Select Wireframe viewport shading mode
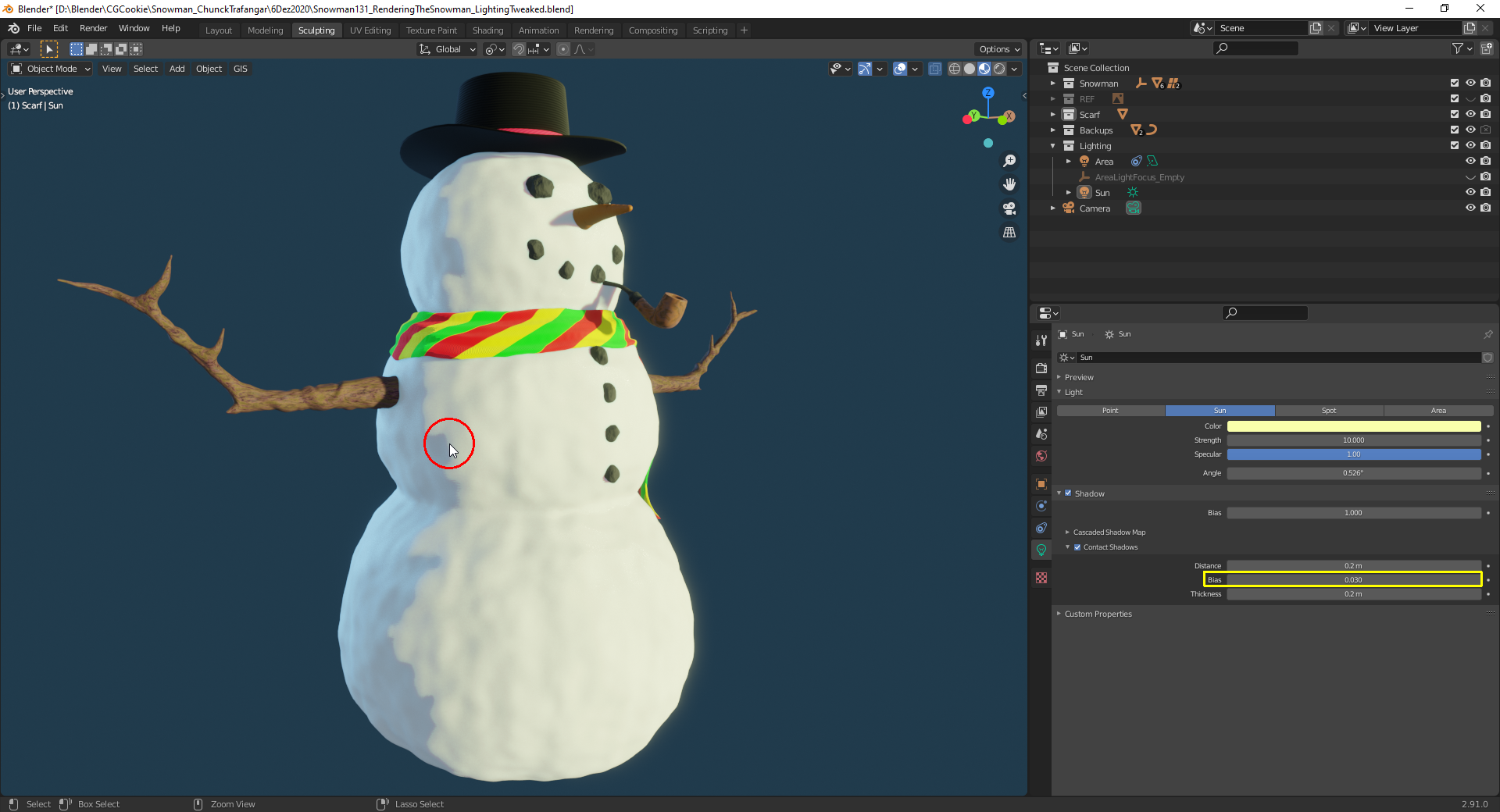This screenshot has width=1500, height=812. (x=955, y=69)
